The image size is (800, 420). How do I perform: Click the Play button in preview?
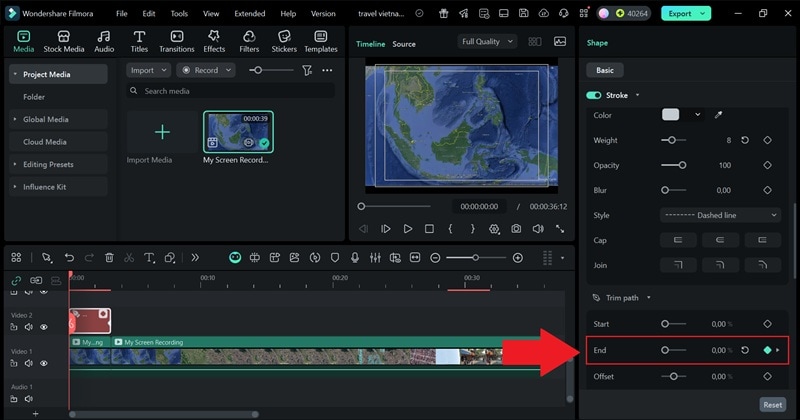[x=408, y=229]
